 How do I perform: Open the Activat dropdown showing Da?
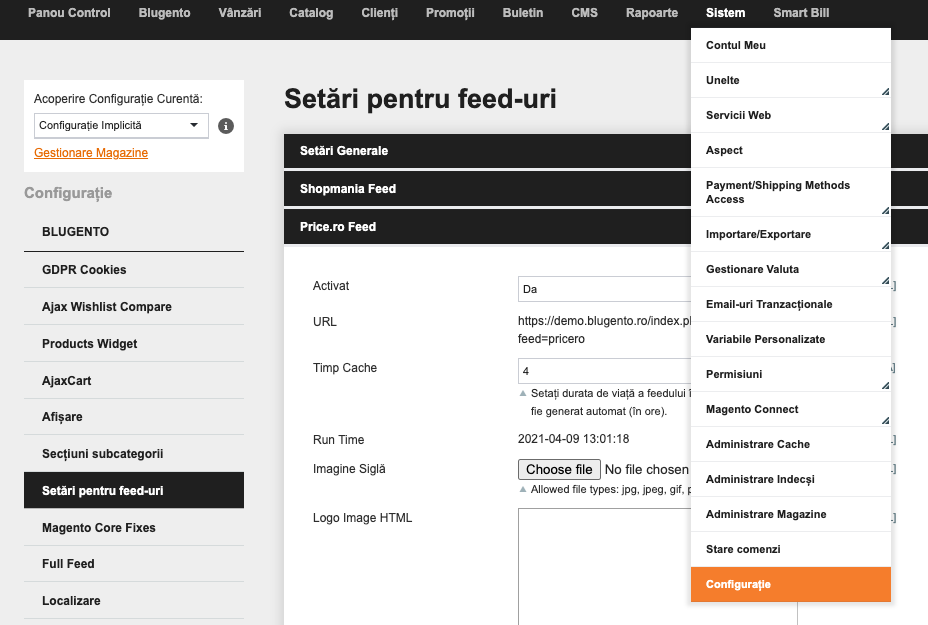tap(604, 289)
